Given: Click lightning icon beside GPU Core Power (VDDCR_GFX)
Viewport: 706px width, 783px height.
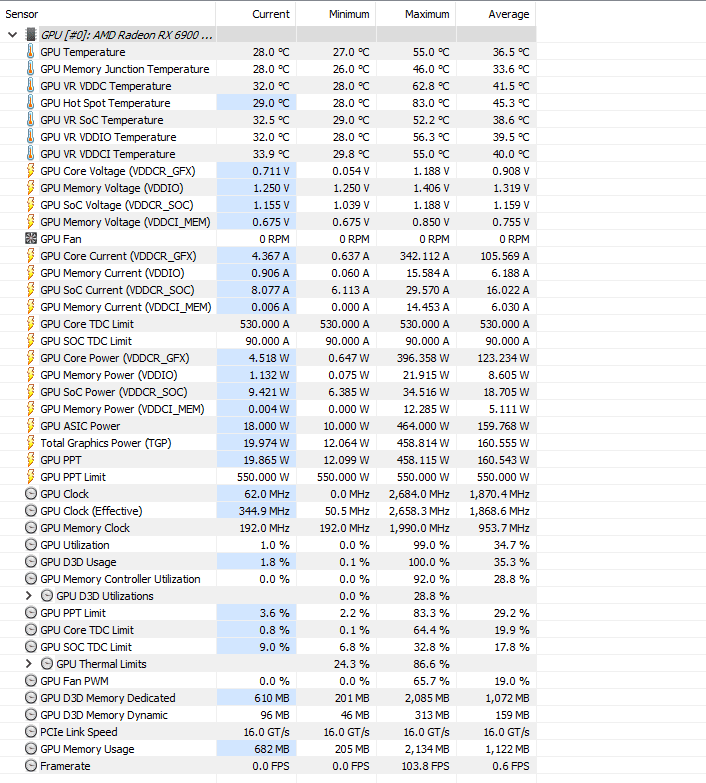Looking at the screenshot, I should point(30,357).
